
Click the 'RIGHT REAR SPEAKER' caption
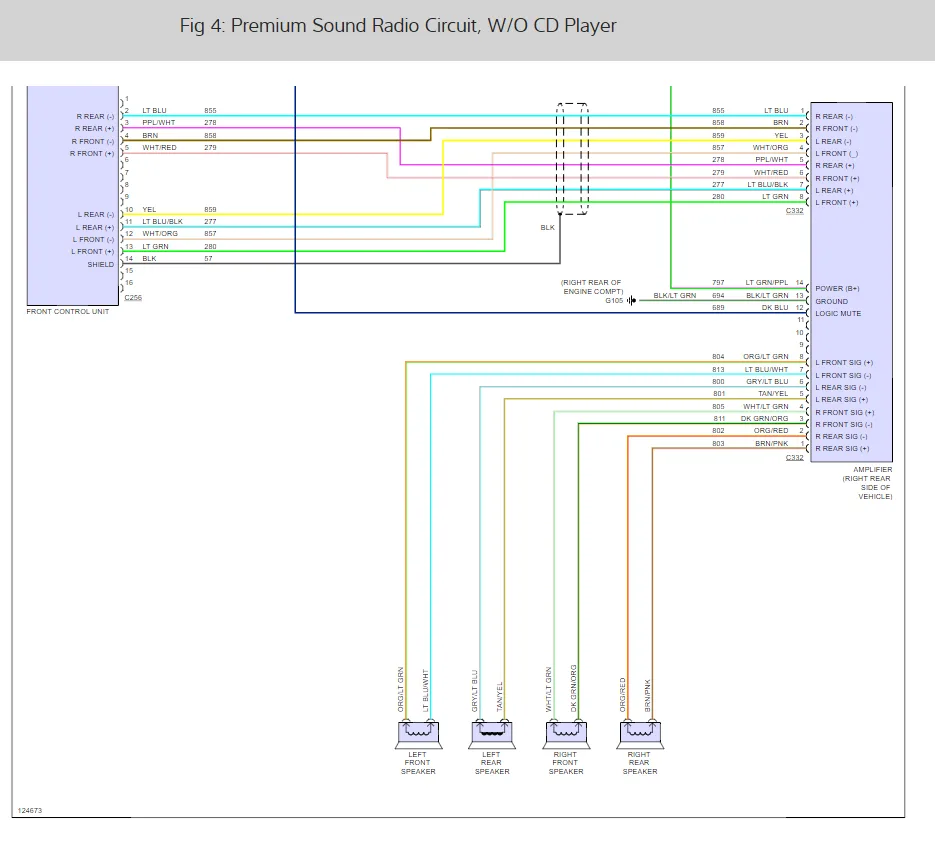coord(640,763)
